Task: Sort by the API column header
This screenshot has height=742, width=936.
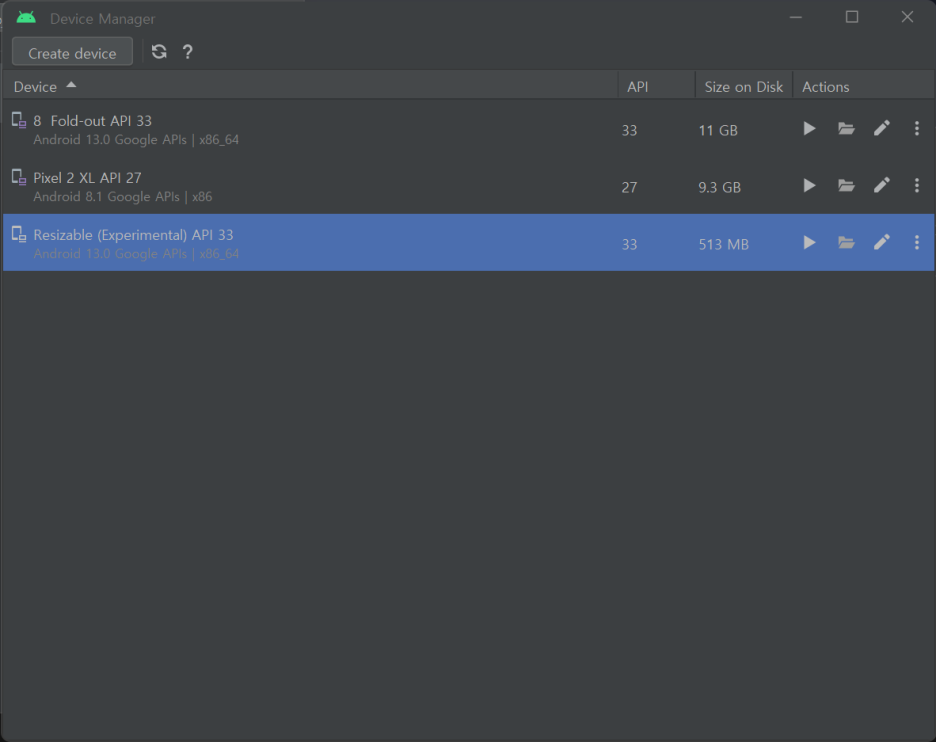Action: click(x=656, y=86)
